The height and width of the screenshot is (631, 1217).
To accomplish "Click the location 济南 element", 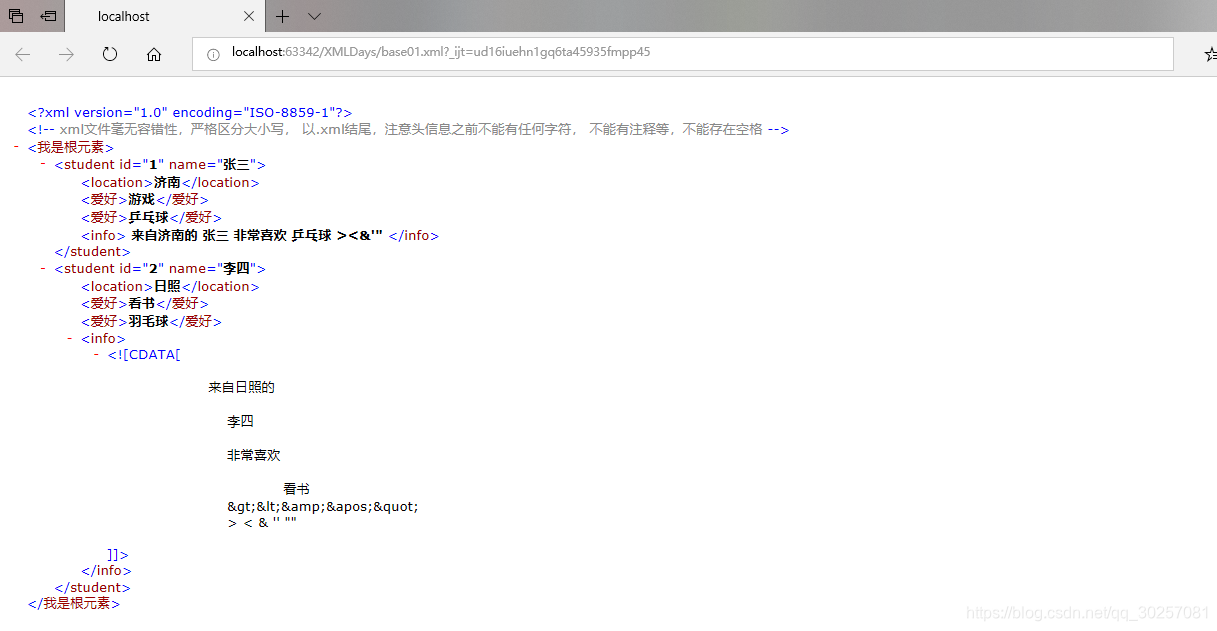I will (170, 182).
